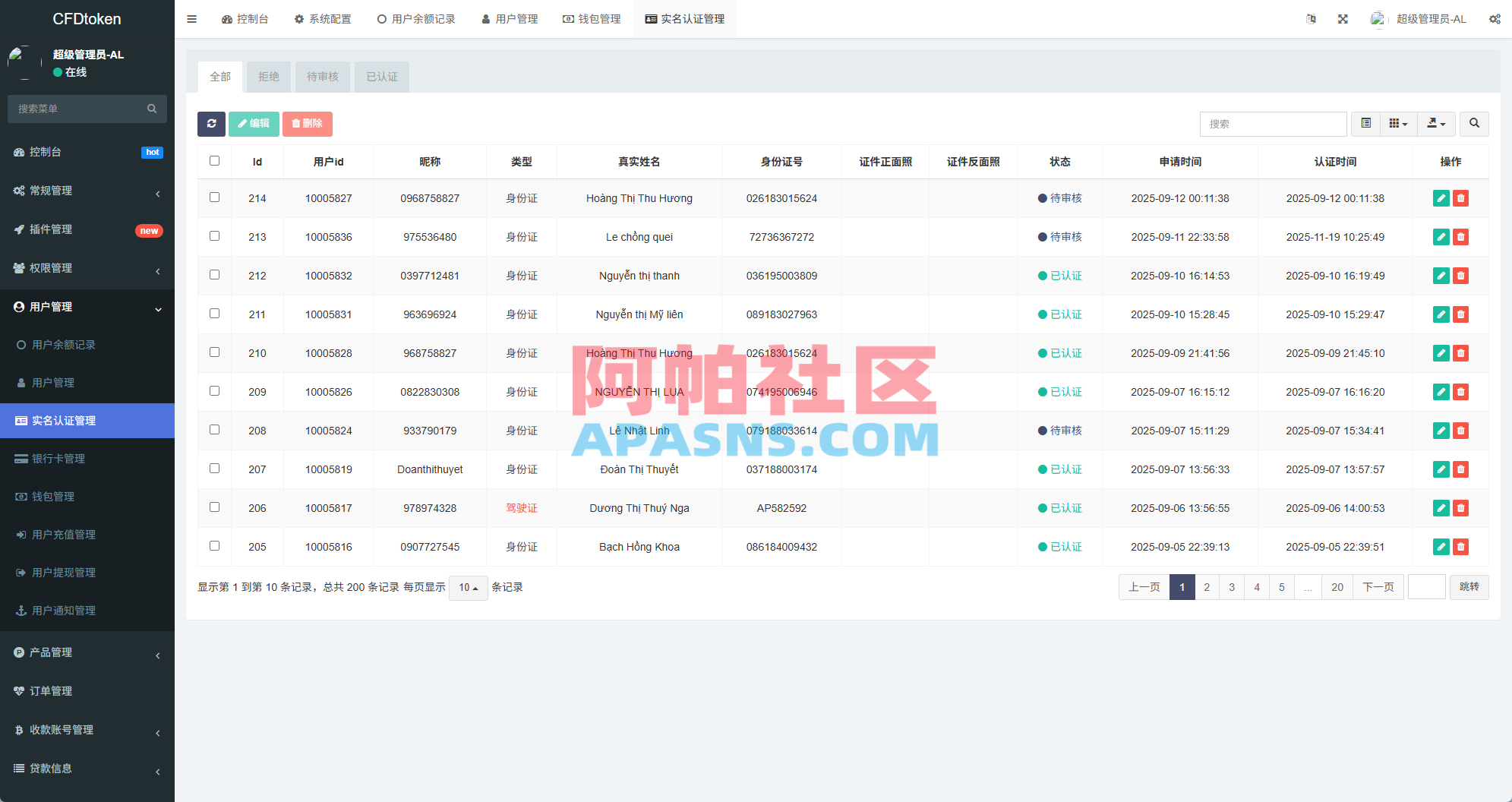
Task: Open 用户提现管理 in the sidebar
Action: tap(87, 573)
